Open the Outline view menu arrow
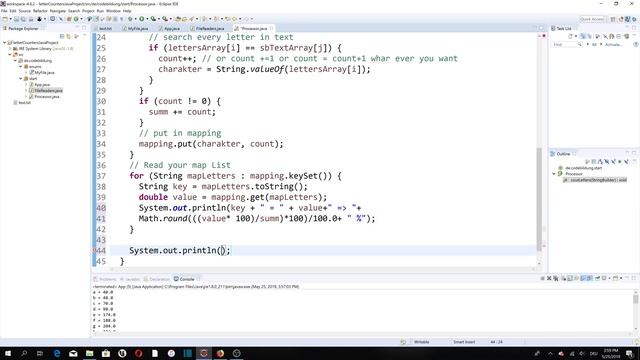 pos(635,160)
